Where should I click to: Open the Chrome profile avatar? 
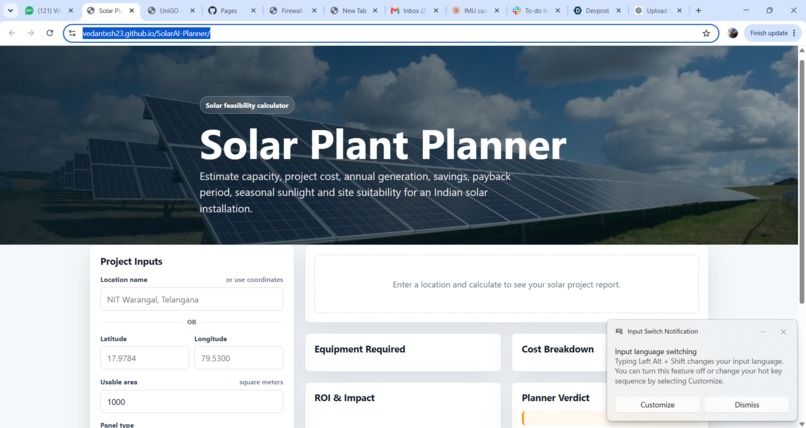pyautogui.click(x=733, y=33)
